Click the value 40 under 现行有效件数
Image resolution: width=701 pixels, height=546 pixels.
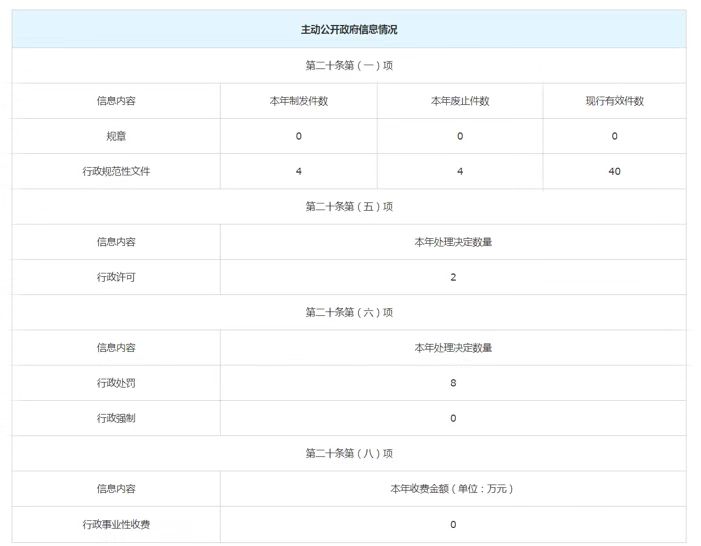614,171
